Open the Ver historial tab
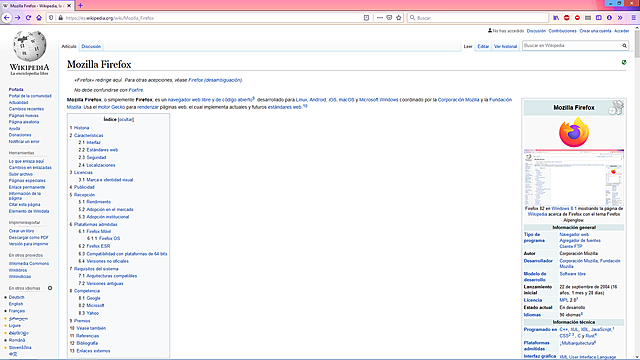The width and height of the screenshot is (640, 360). pos(505,47)
